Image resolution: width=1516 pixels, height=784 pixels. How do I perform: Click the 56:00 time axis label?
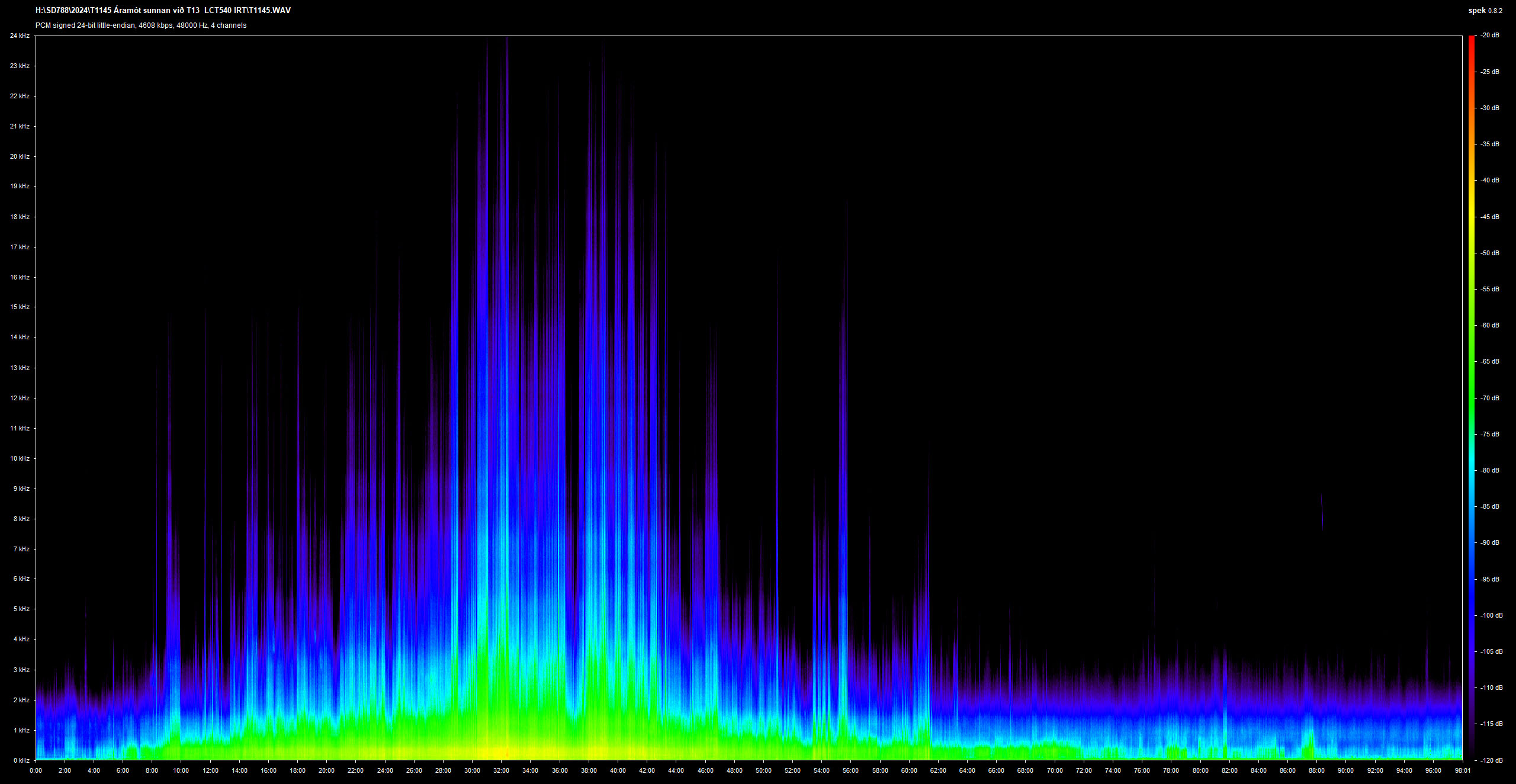(850, 770)
